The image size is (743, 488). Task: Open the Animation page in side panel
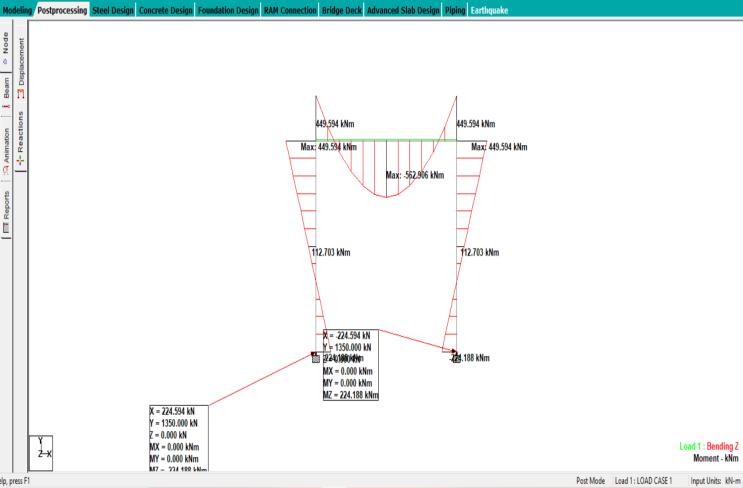pyautogui.click(x=6, y=151)
